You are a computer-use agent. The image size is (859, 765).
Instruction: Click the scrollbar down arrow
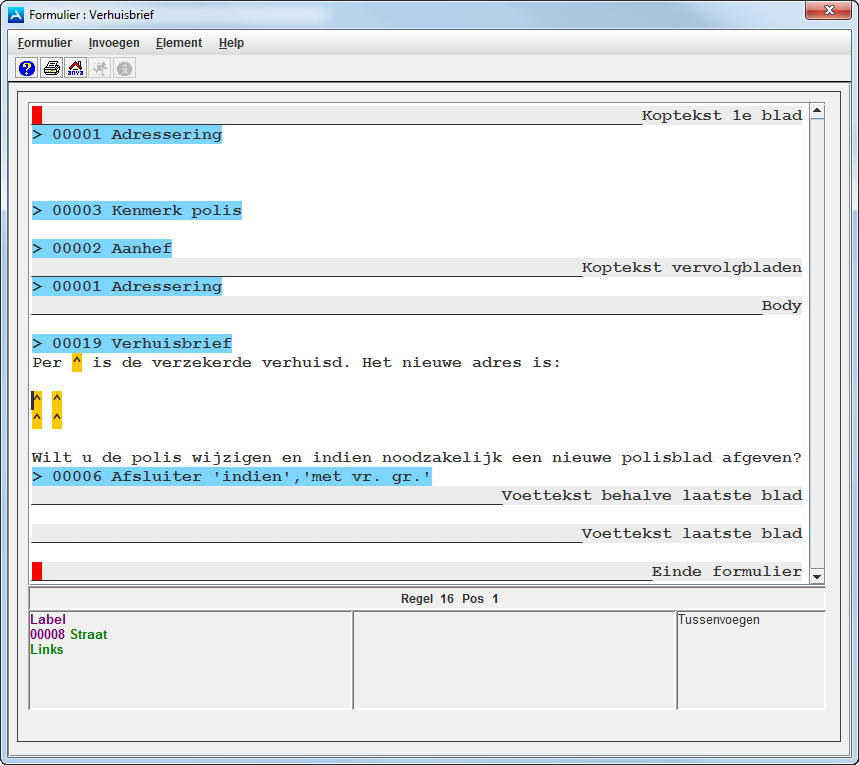pos(816,576)
